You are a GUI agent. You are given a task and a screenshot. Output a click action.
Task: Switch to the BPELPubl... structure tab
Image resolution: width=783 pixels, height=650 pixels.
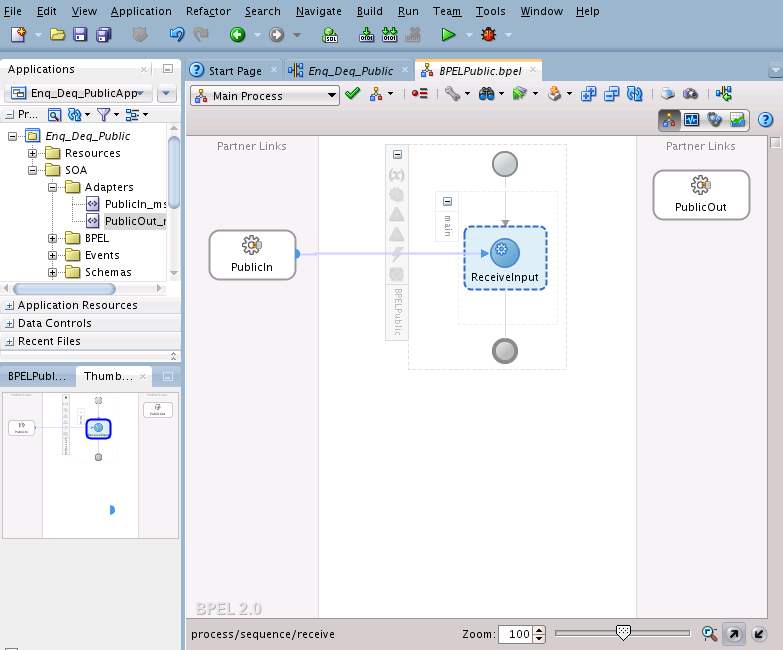[36, 376]
